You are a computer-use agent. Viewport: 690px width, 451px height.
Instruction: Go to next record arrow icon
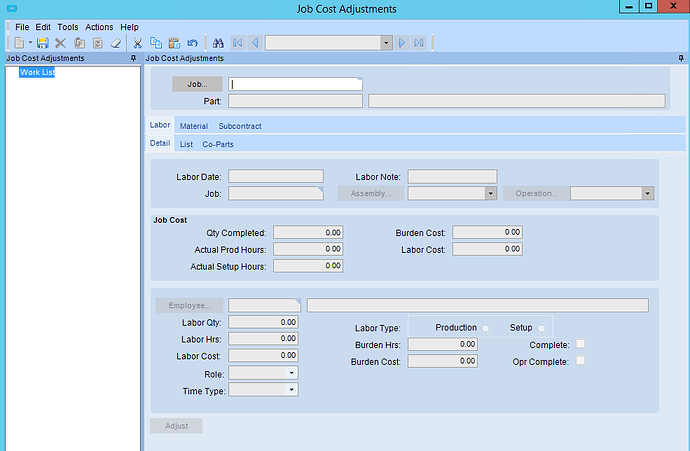402,43
